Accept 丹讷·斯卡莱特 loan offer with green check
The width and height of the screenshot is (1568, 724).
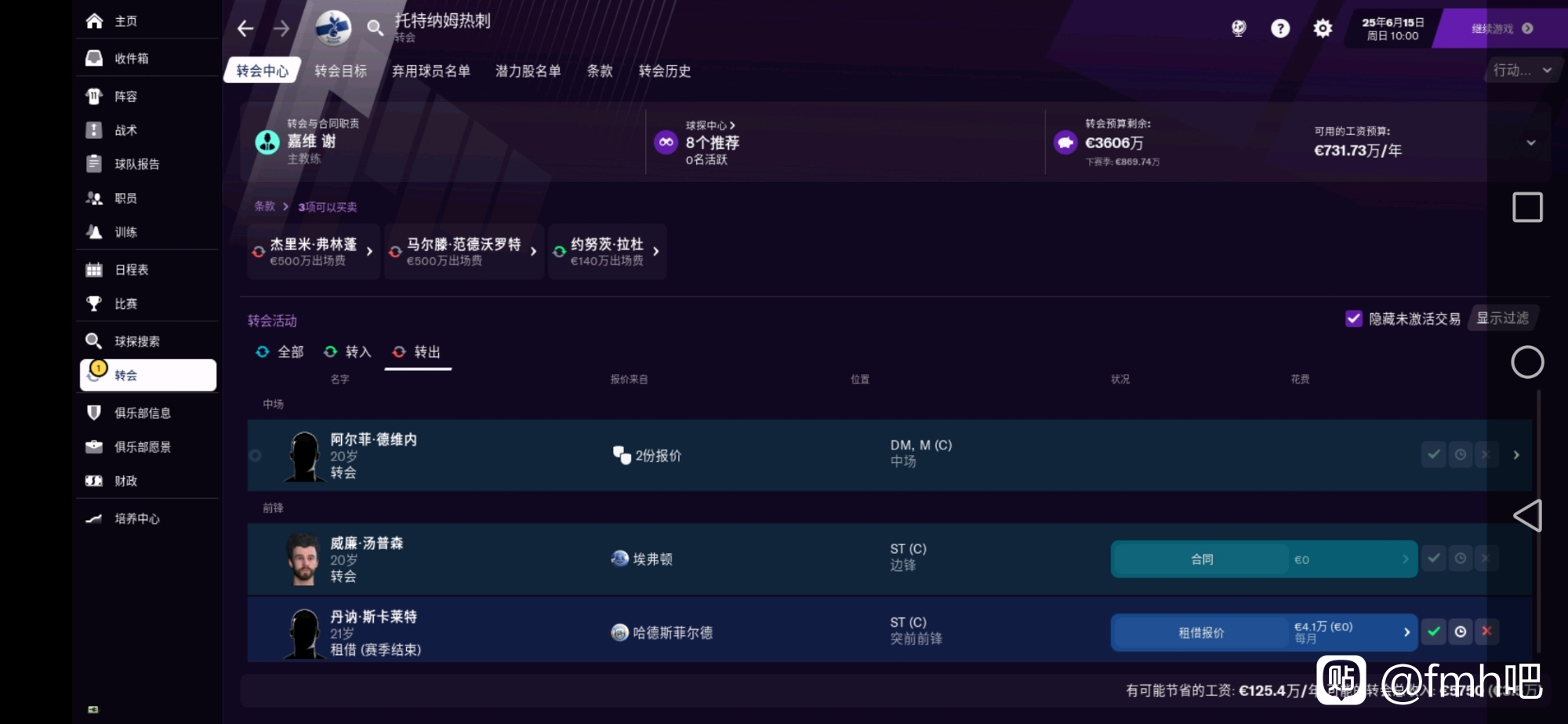tap(1434, 631)
